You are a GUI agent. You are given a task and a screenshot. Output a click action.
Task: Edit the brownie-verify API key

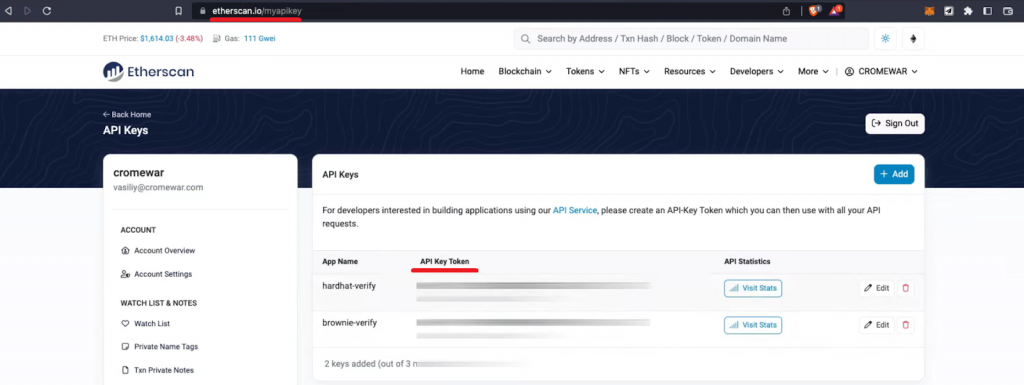pos(876,324)
